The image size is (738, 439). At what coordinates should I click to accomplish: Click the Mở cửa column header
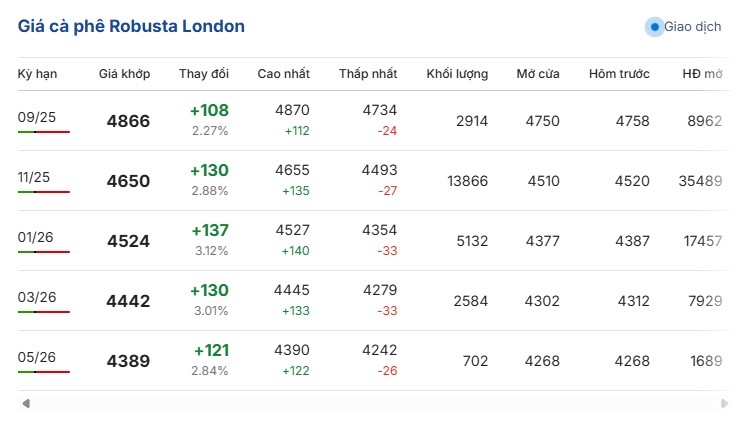(x=538, y=74)
